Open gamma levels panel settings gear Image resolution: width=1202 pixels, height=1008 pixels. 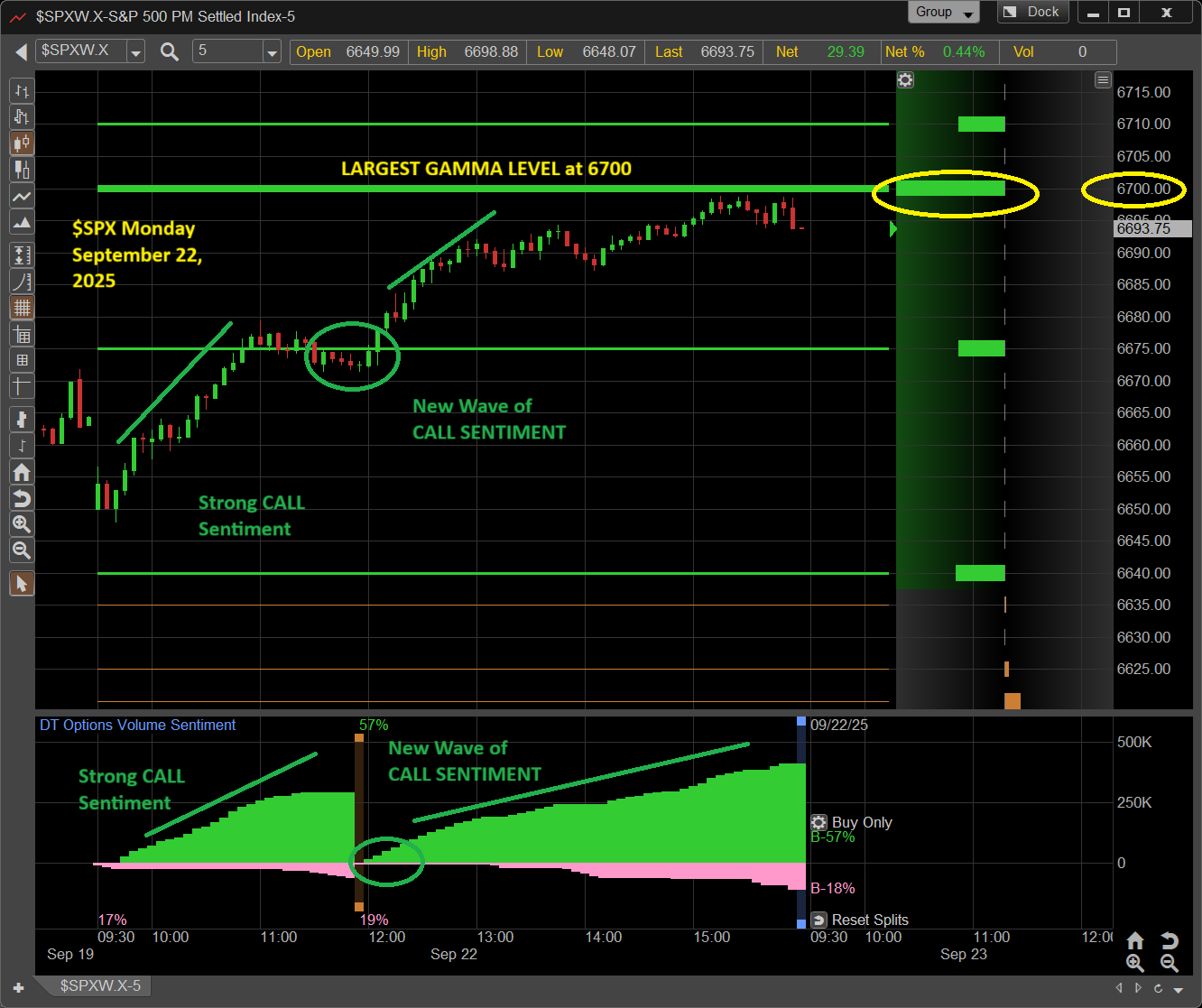[905, 80]
